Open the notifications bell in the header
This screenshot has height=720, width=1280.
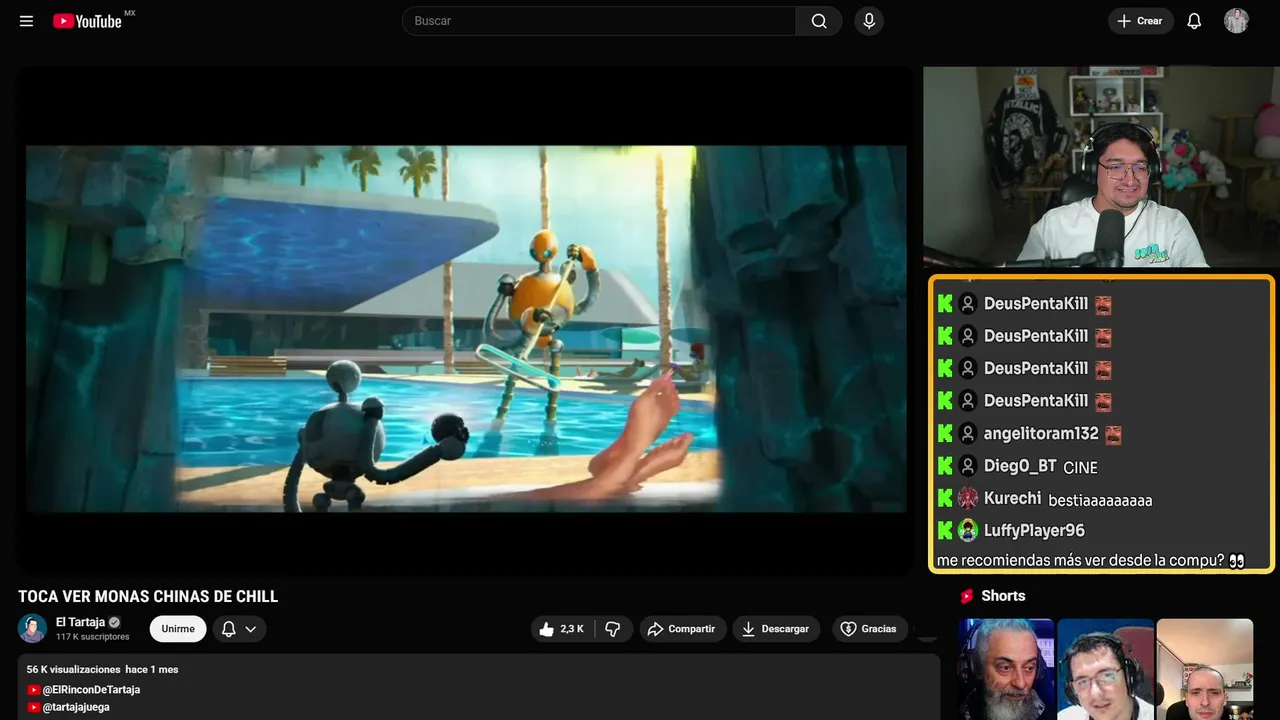pos(1194,21)
